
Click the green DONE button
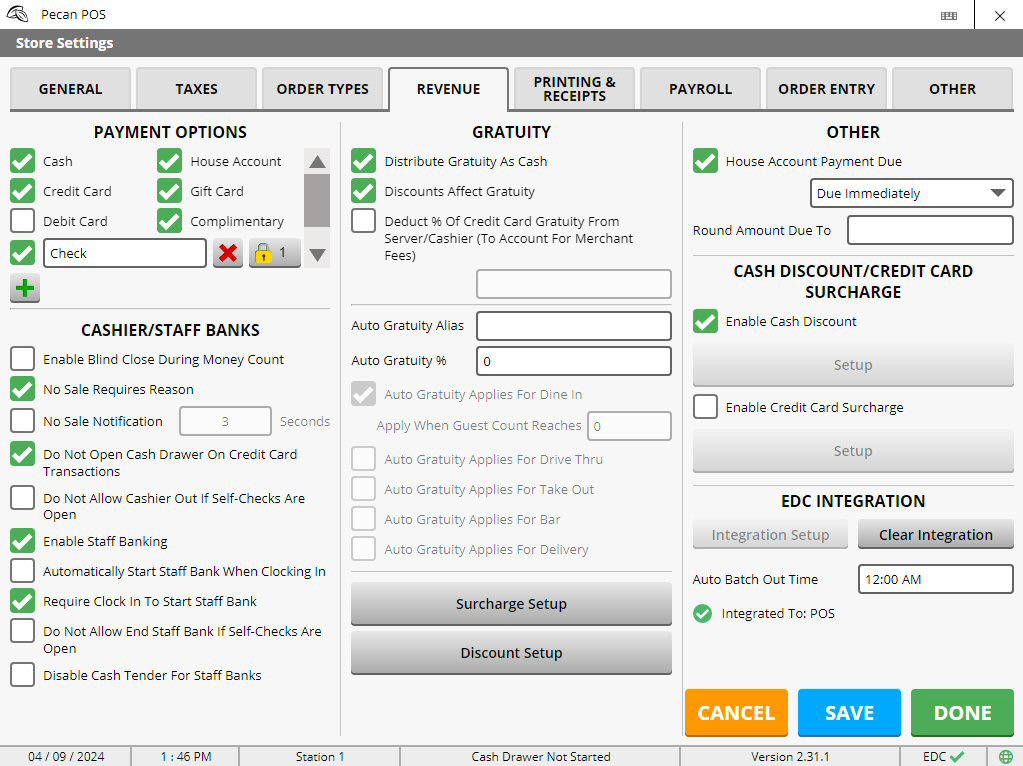coord(962,712)
